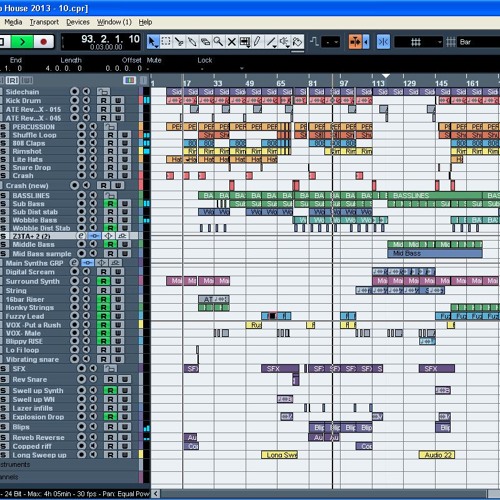Open Auto-Scroll options arrow
The image size is (500, 500).
click(366, 42)
